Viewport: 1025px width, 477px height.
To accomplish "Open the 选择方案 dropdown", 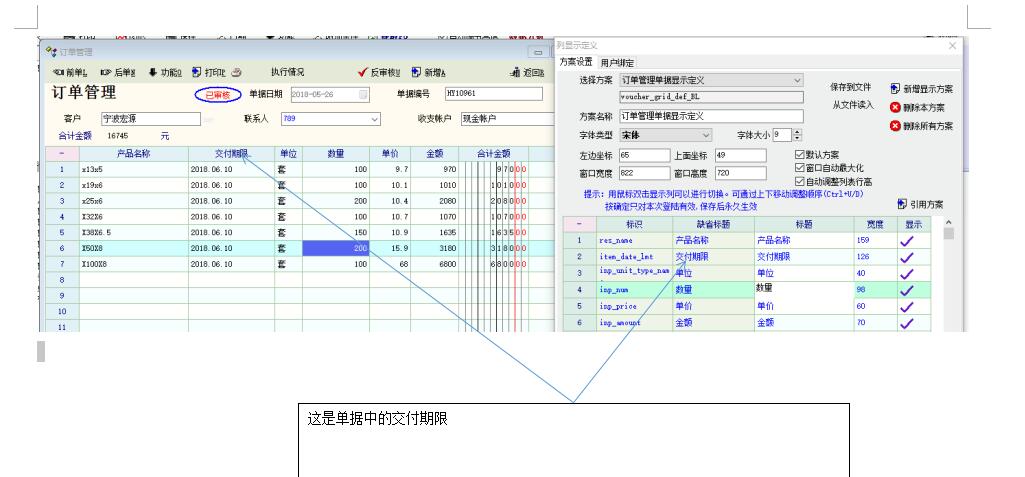I will [797, 79].
